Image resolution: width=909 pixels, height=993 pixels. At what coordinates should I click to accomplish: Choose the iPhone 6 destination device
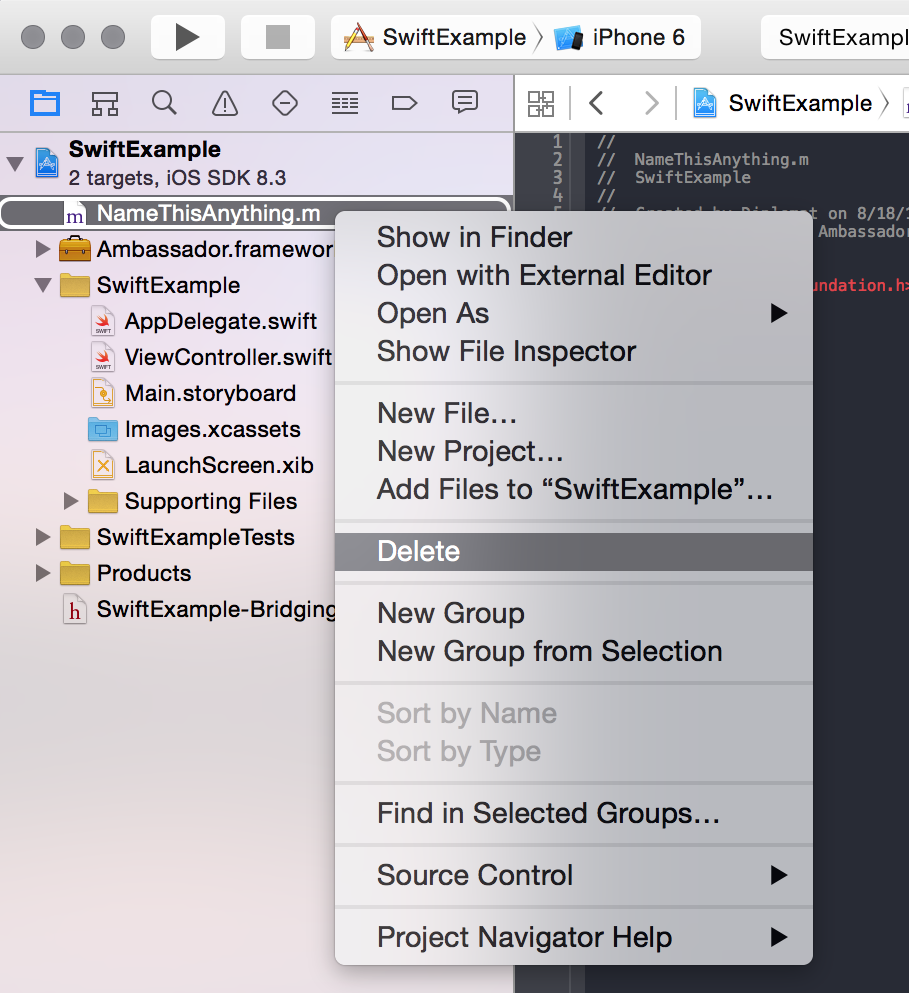tap(620, 37)
